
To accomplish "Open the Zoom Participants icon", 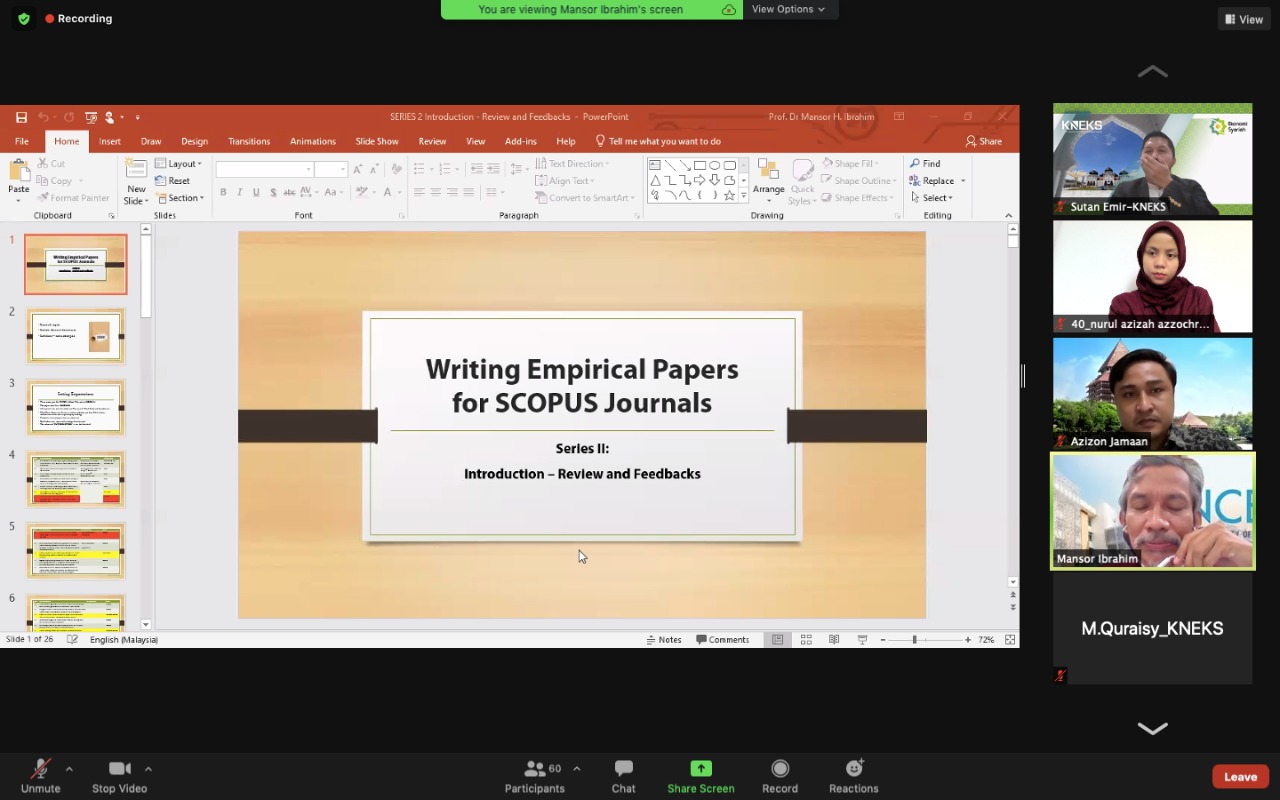I will pyautogui.click(x=535, y=768).
